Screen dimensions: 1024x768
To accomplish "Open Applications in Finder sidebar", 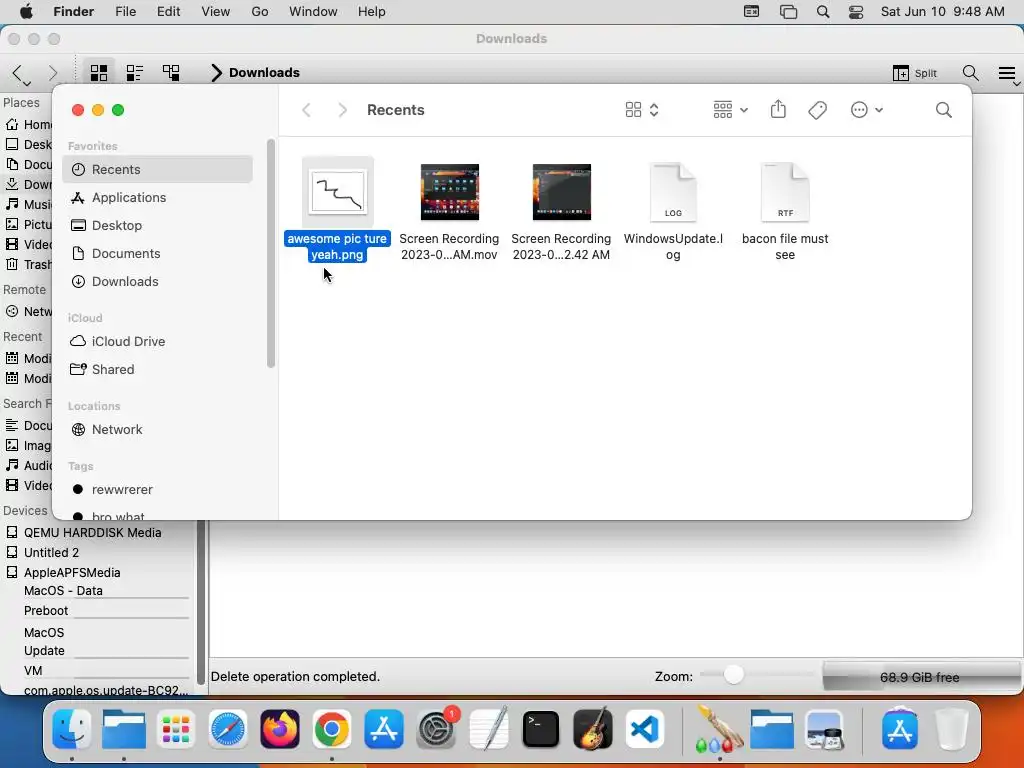I will (x=157, y=197).
